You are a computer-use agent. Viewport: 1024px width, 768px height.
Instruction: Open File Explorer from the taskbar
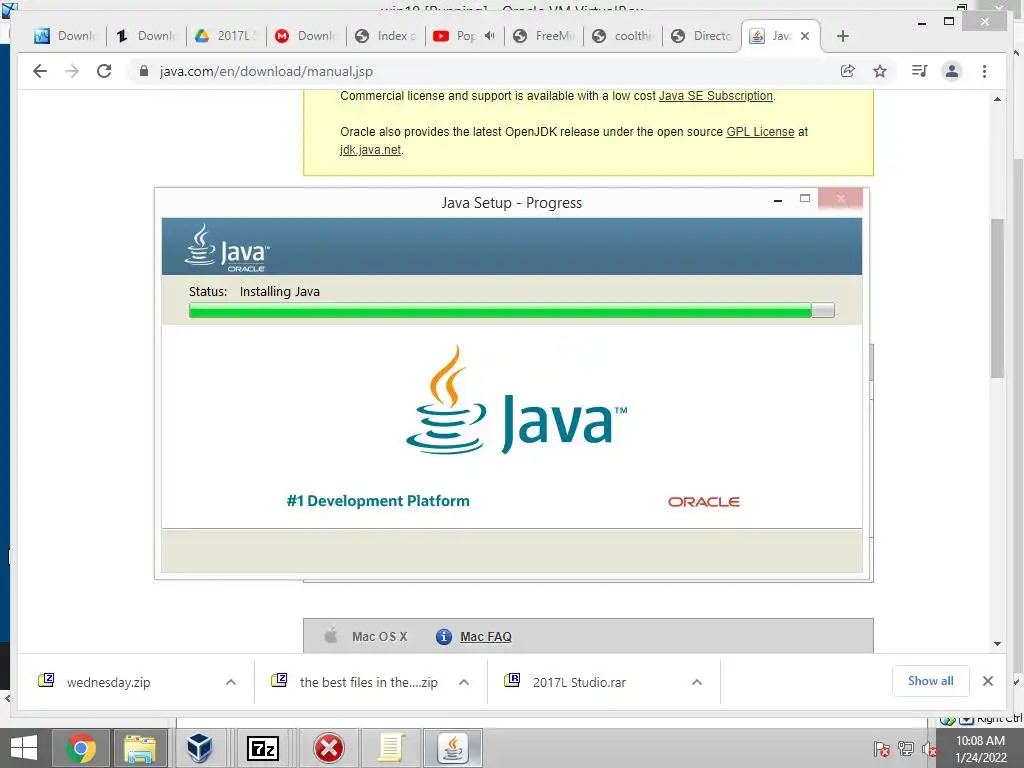(140, 748)
